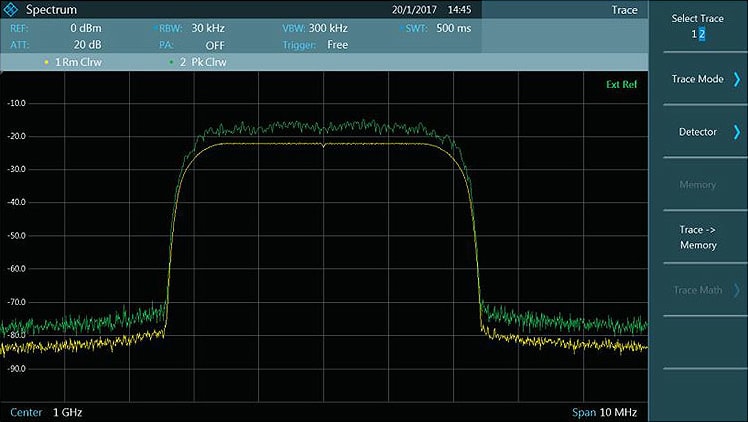
Task: Tap the Ext Ref indicator
Action: (x=621, y=84)
